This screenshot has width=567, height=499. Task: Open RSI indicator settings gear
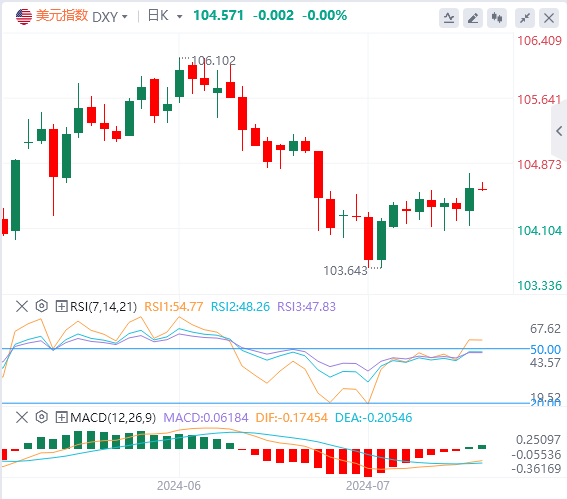42,306
